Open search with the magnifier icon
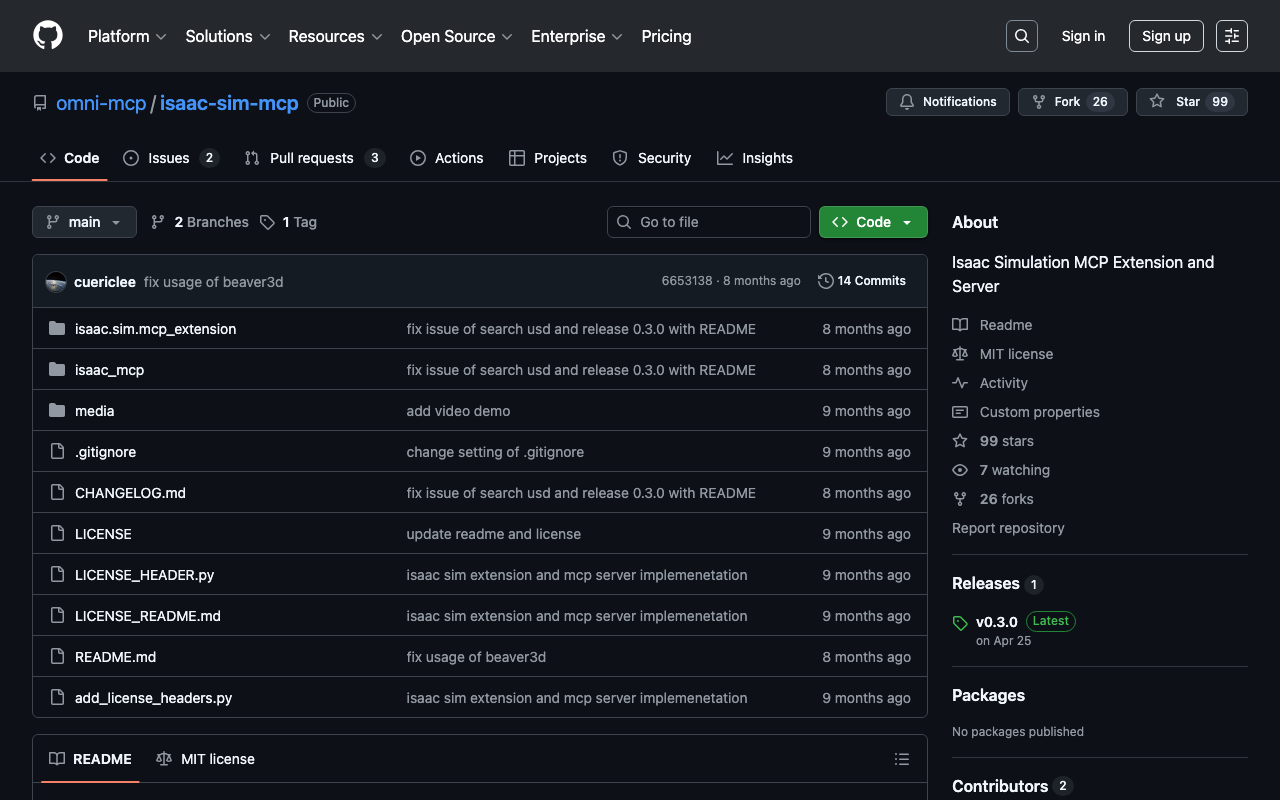The width and height of the screenshot is (1280, 800). point(1021,36)
